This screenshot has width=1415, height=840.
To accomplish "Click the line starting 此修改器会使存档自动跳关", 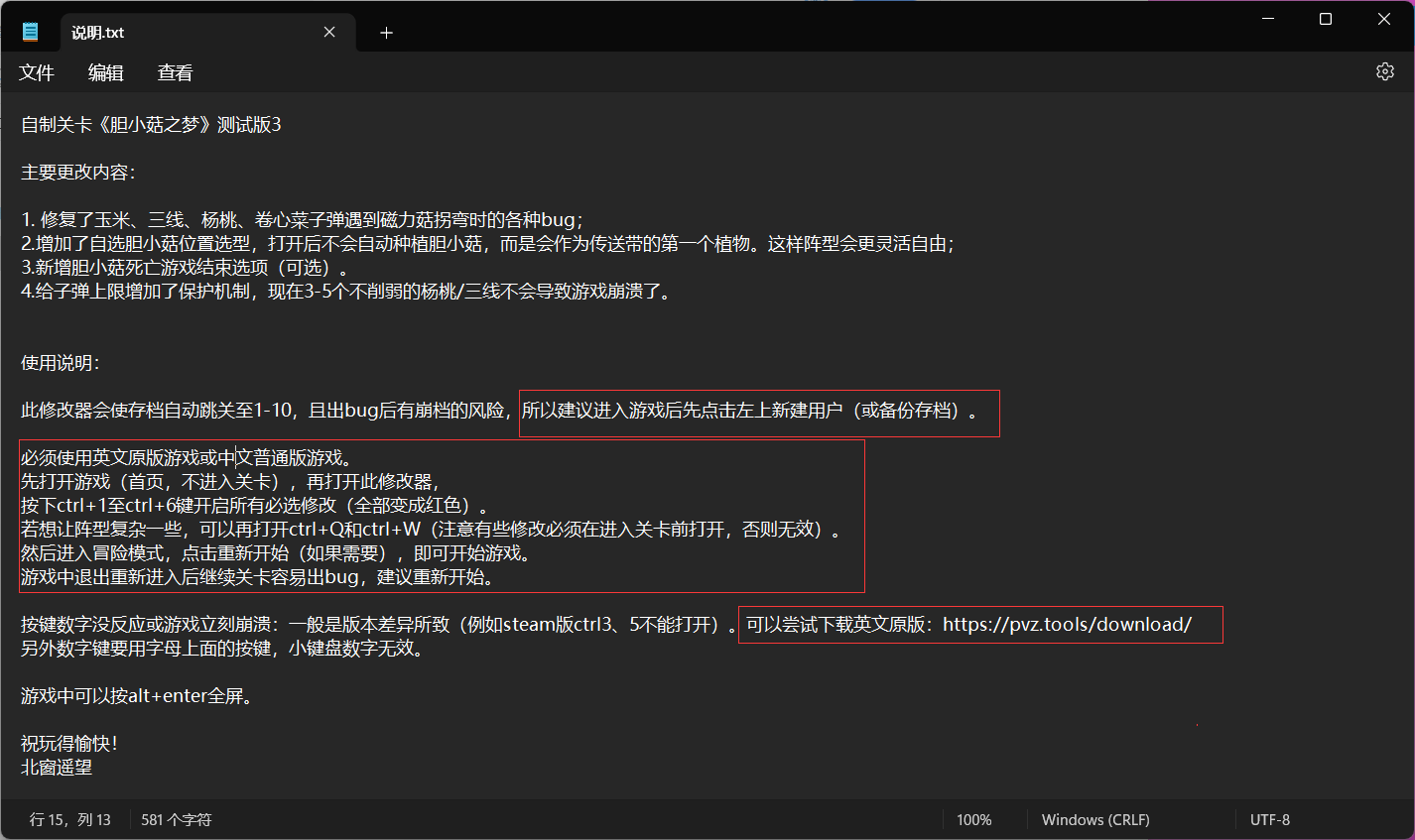I will coord(499,411).
